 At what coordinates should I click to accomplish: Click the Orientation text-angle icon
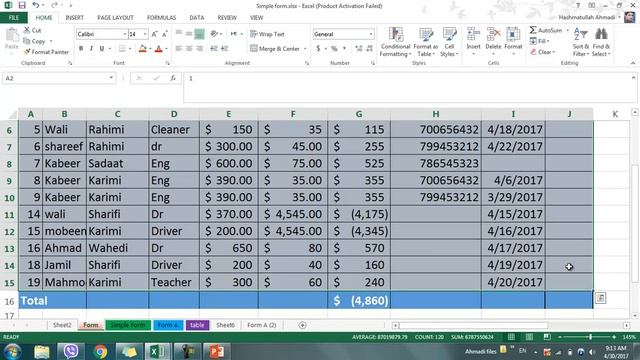(214, 34)
